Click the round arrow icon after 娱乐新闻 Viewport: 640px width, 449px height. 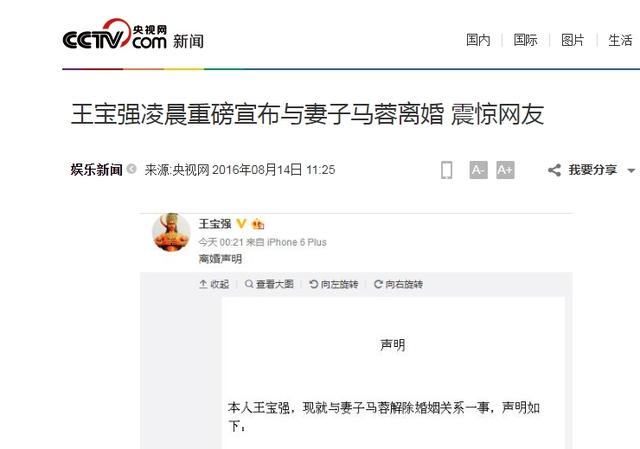coord(131,169)
